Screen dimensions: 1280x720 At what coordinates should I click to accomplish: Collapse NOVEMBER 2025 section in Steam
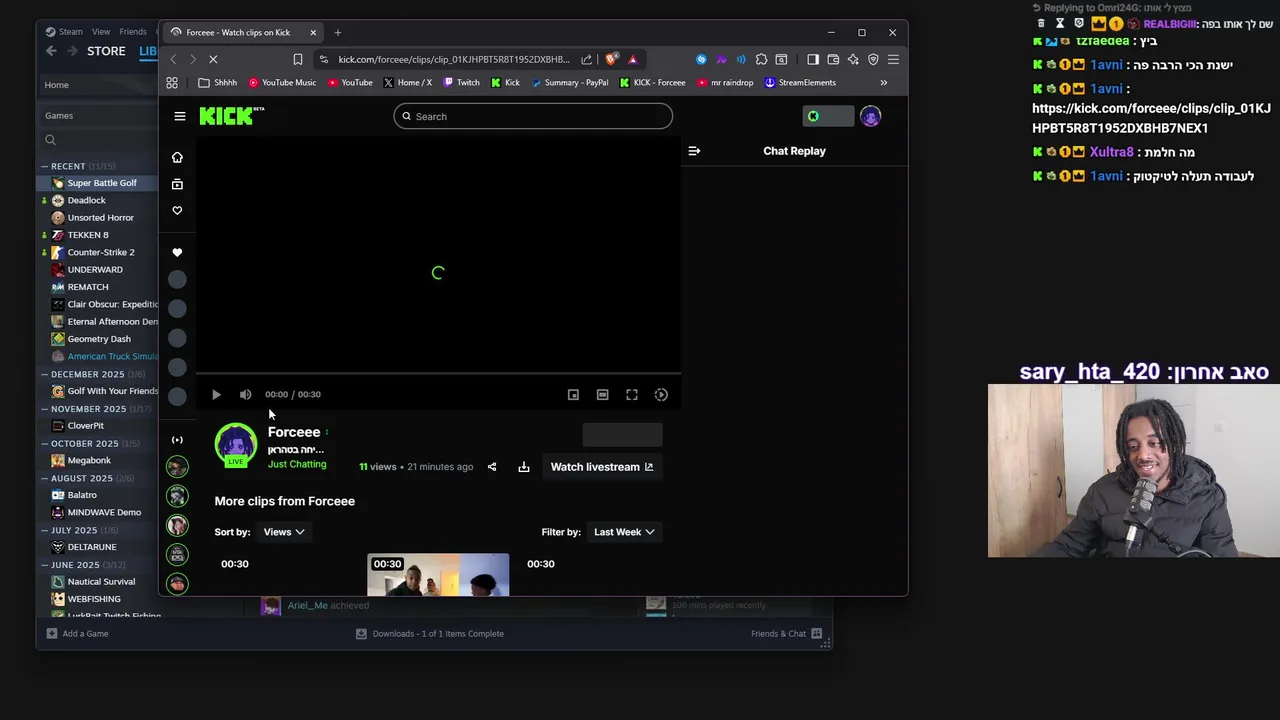[45, 409]
